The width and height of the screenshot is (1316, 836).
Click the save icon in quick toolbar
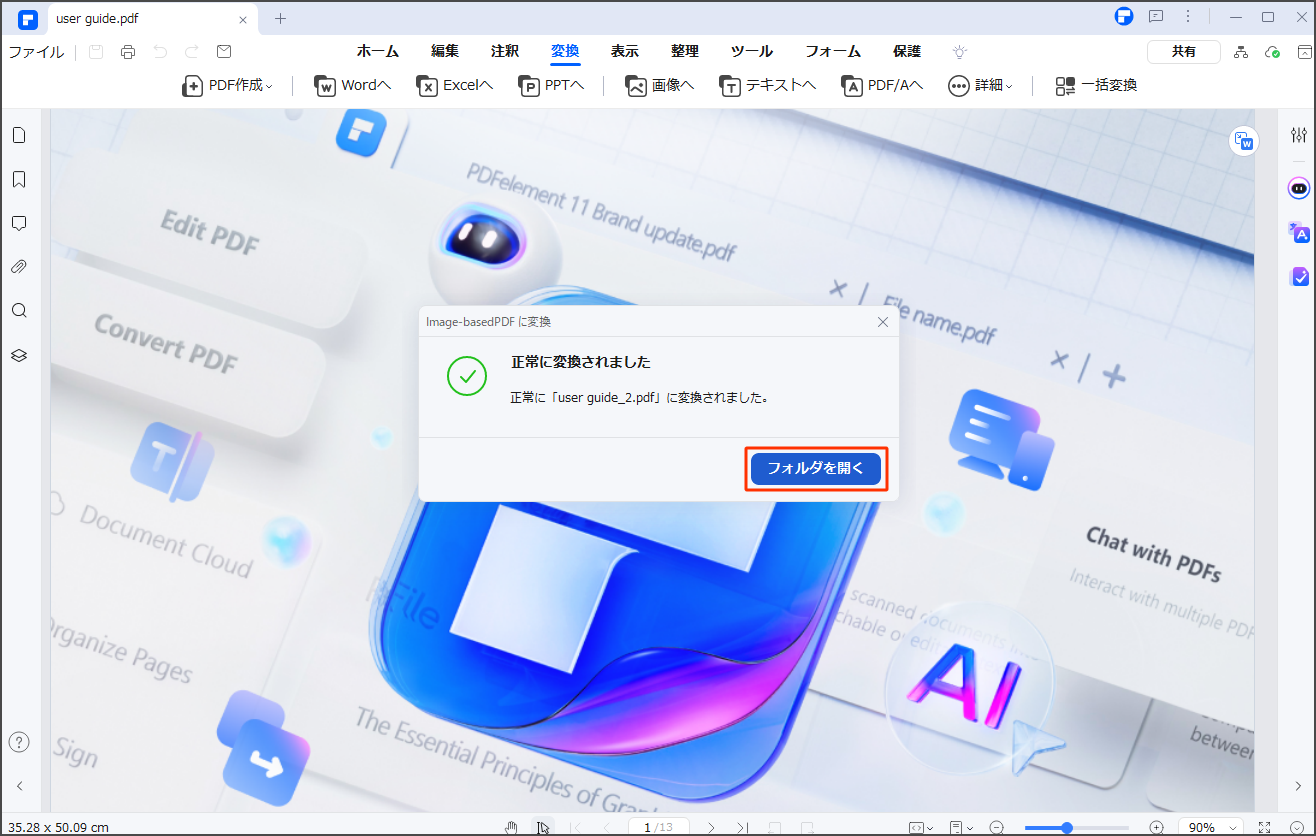tap(95, 52)
